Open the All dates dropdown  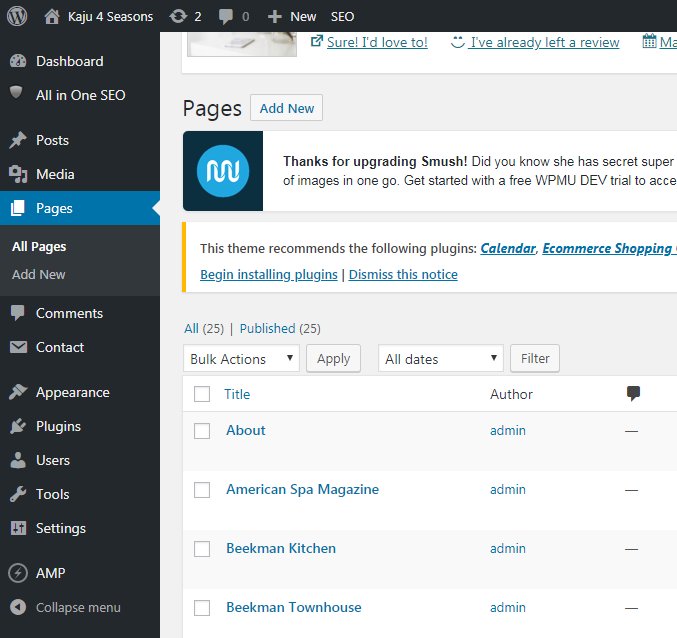point(440,358)
